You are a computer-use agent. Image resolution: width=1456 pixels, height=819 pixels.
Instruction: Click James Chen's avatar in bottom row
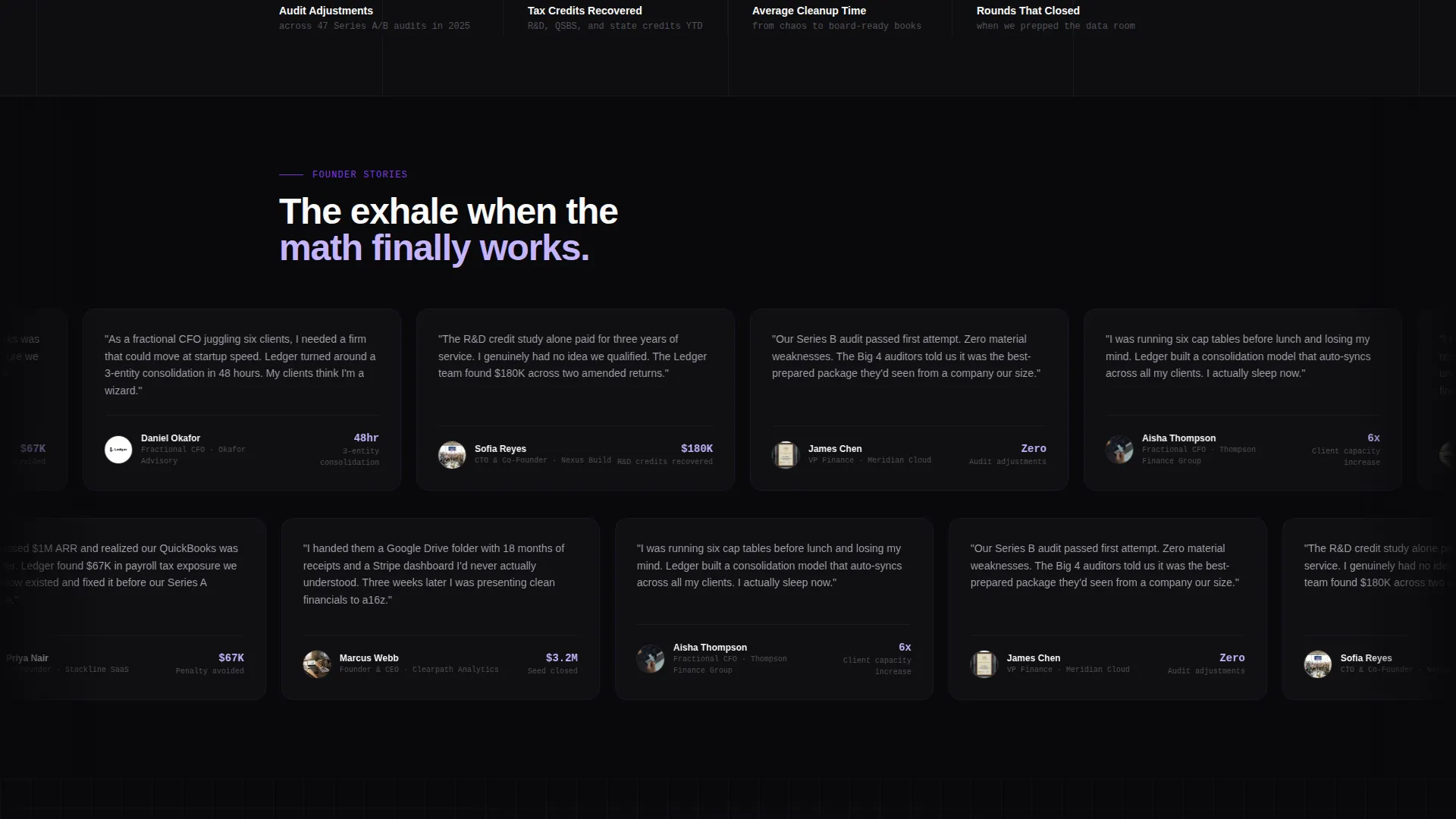click(984, 664)
